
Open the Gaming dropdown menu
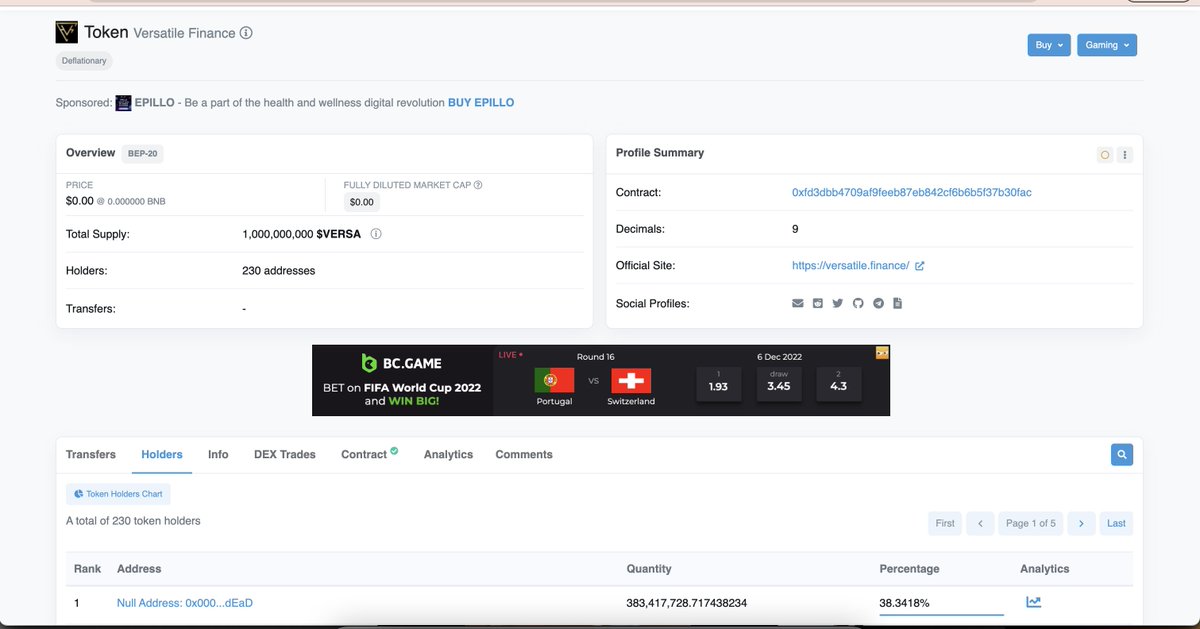(x=1107, y=44)
